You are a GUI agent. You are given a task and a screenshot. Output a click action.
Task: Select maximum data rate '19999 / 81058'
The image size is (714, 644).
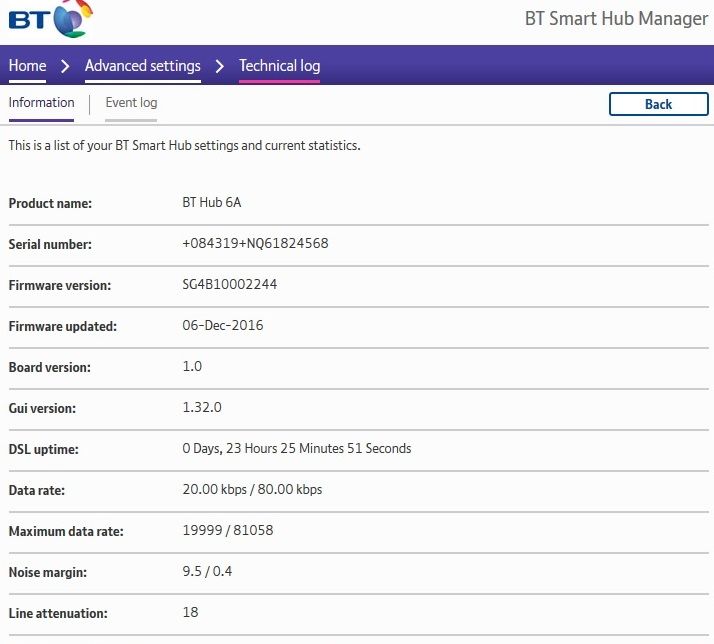click(x=228, y=531)
